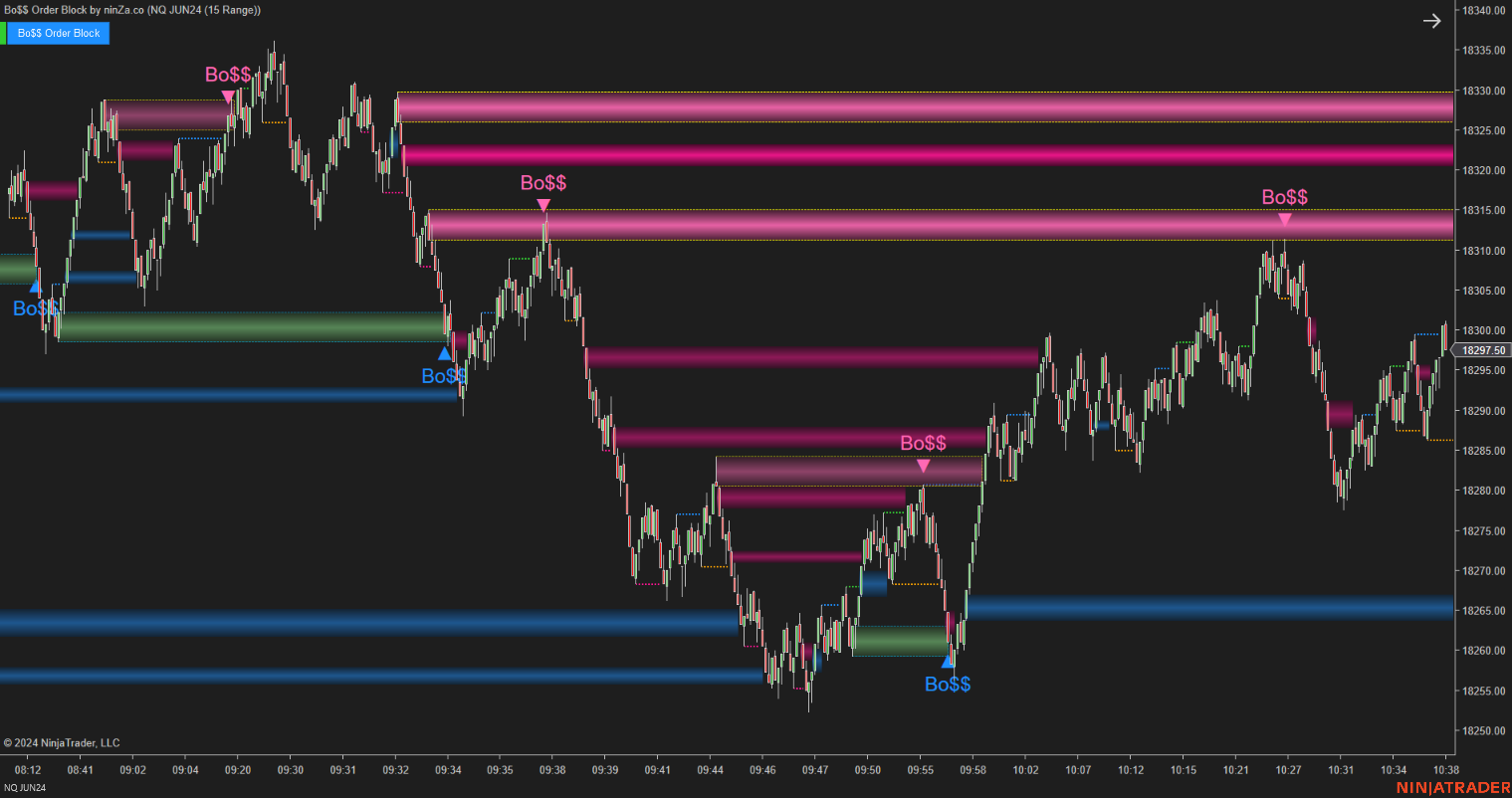1512x798 pixels.
Task: Select the 18340.00 price axis label
Action: point(1484,9)
